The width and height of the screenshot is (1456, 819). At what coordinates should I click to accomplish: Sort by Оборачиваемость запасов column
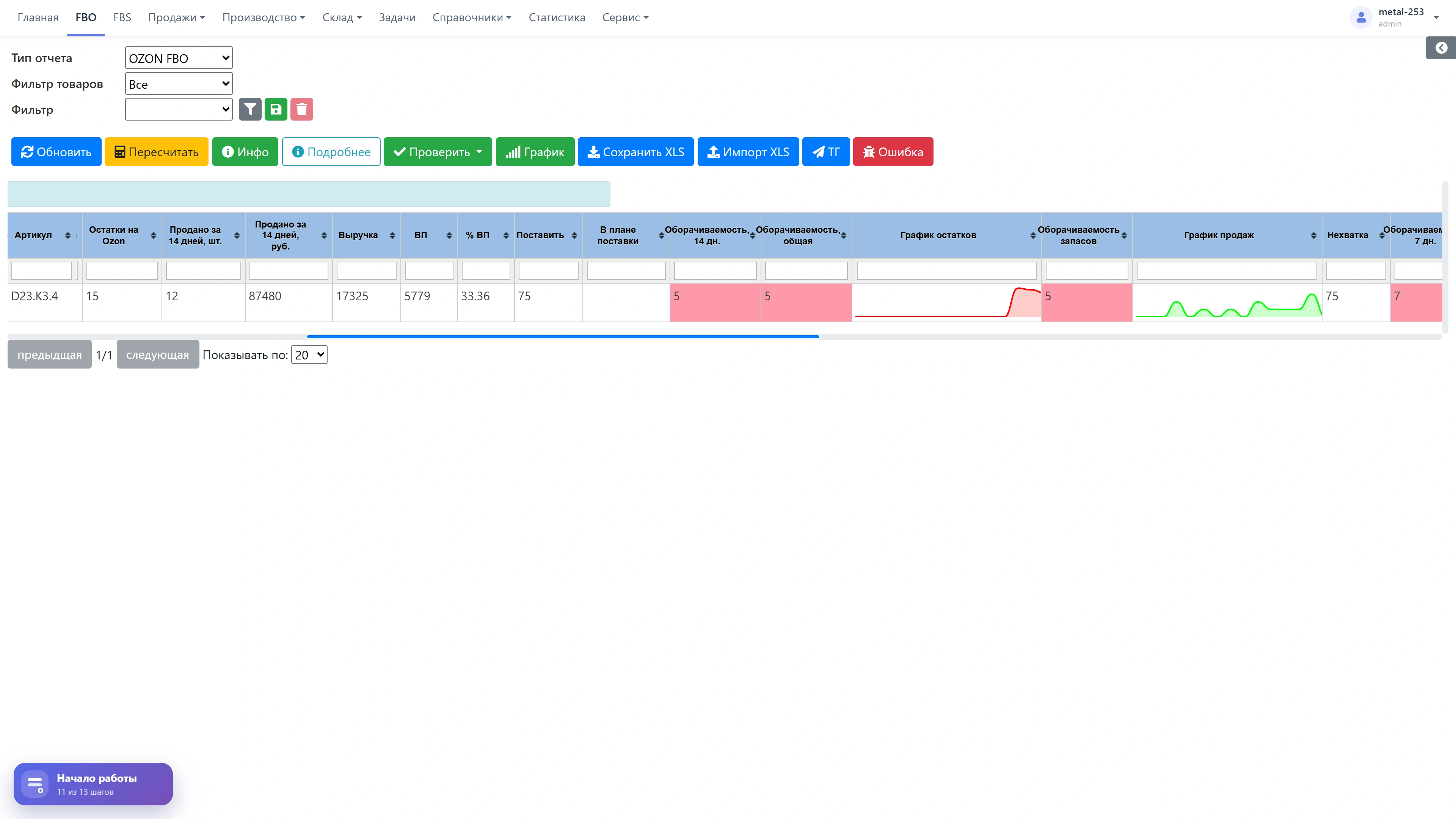(1124, 235)
